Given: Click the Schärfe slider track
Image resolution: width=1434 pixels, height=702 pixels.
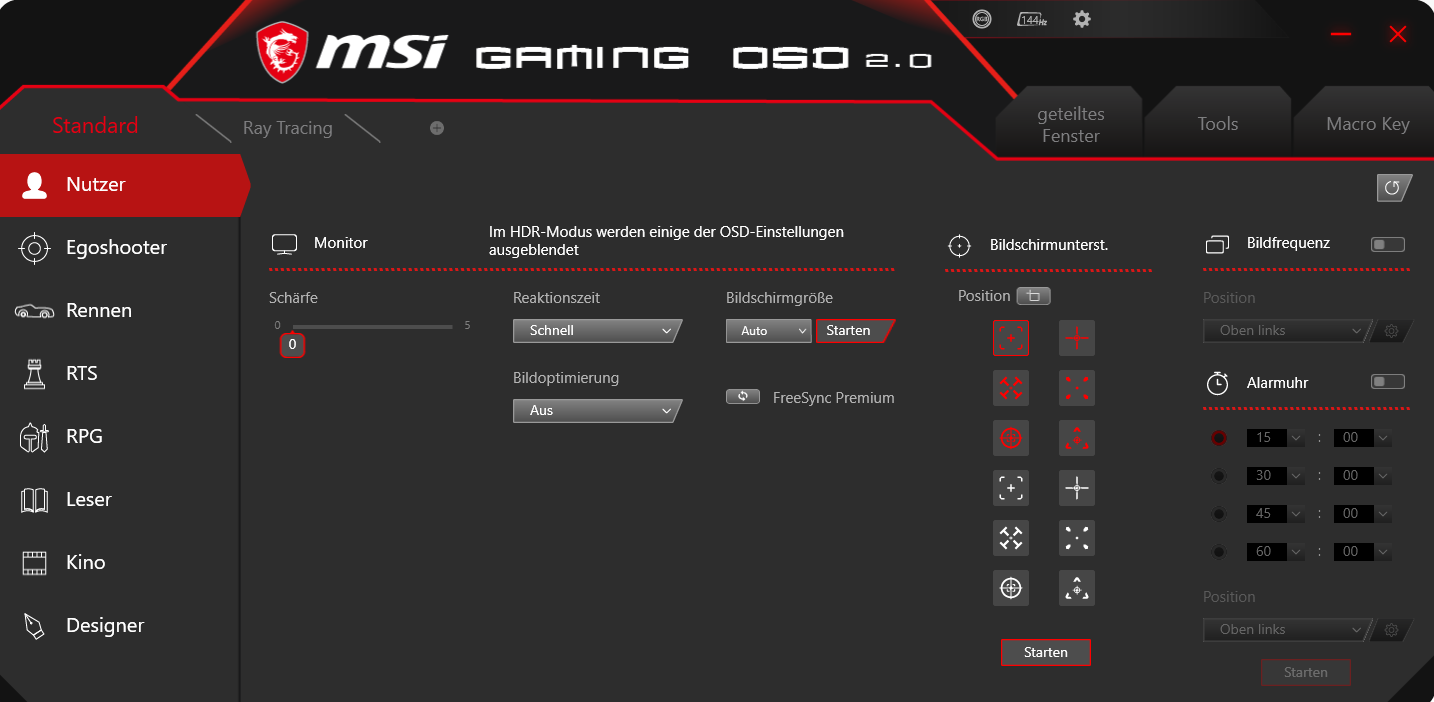Looking at the screenshot, I should coord(372,326).
